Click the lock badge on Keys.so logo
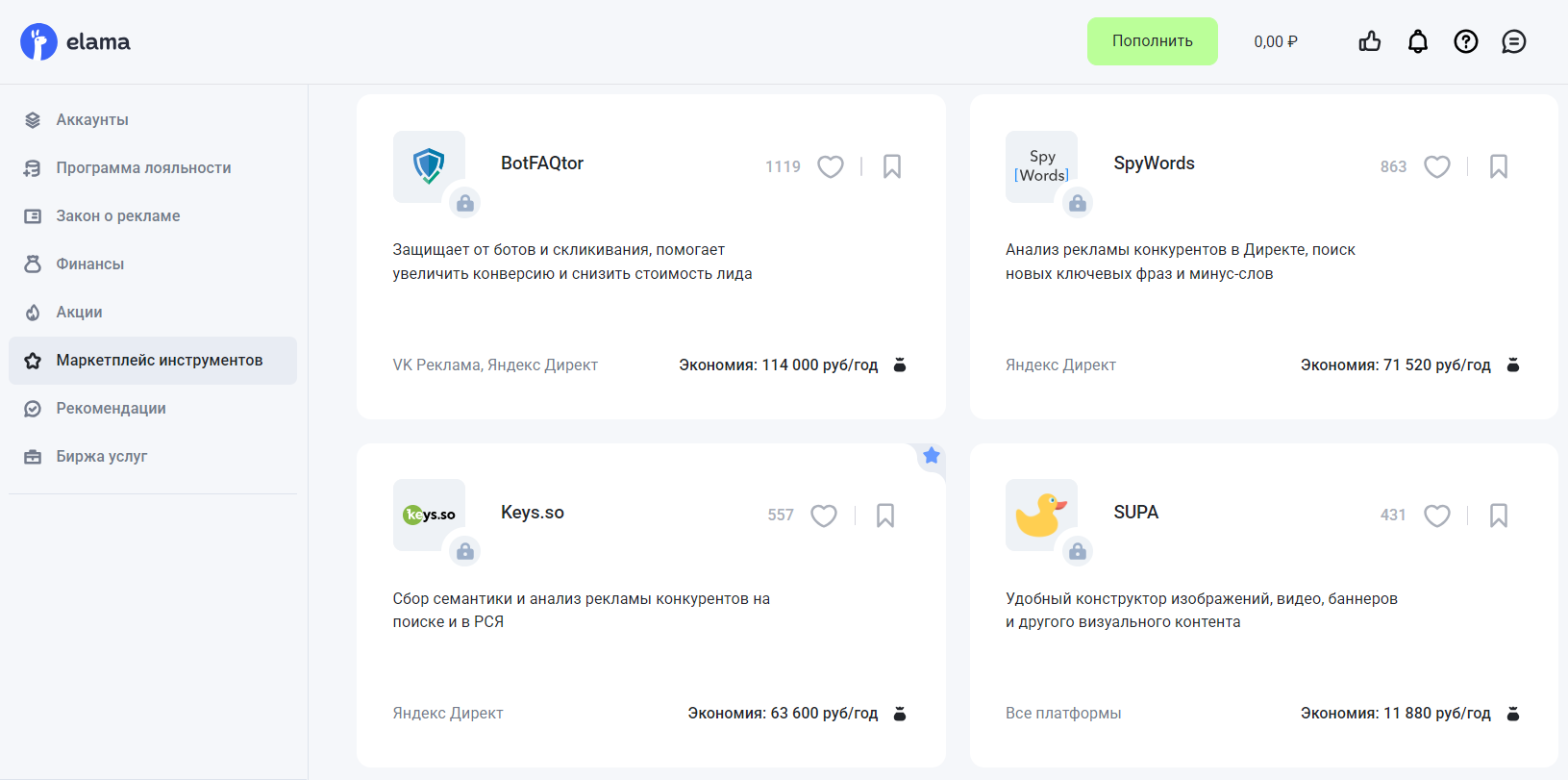 pos(465,551)
